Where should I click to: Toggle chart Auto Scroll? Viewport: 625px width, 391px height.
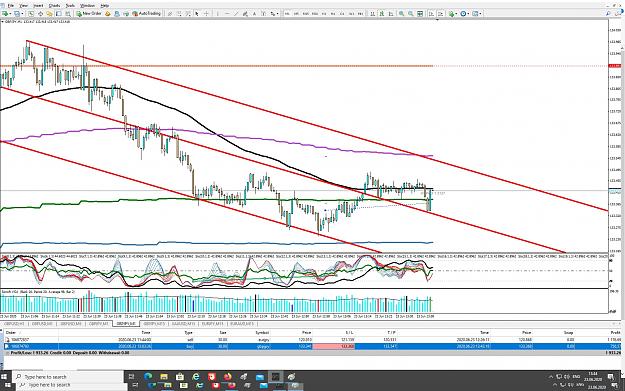click(431, 14)
